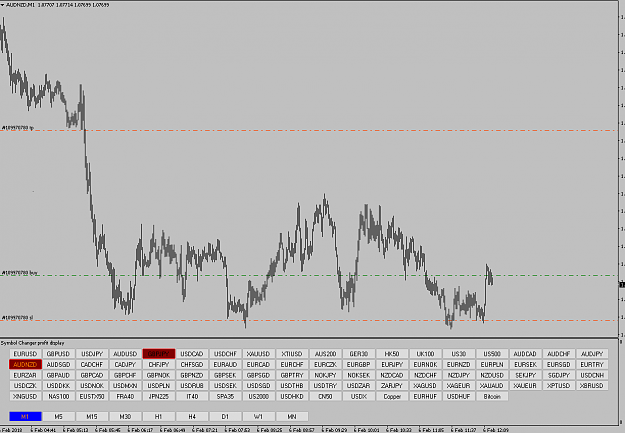
Task: Open the EURNZD symbol chart
Action: (458, 364)
